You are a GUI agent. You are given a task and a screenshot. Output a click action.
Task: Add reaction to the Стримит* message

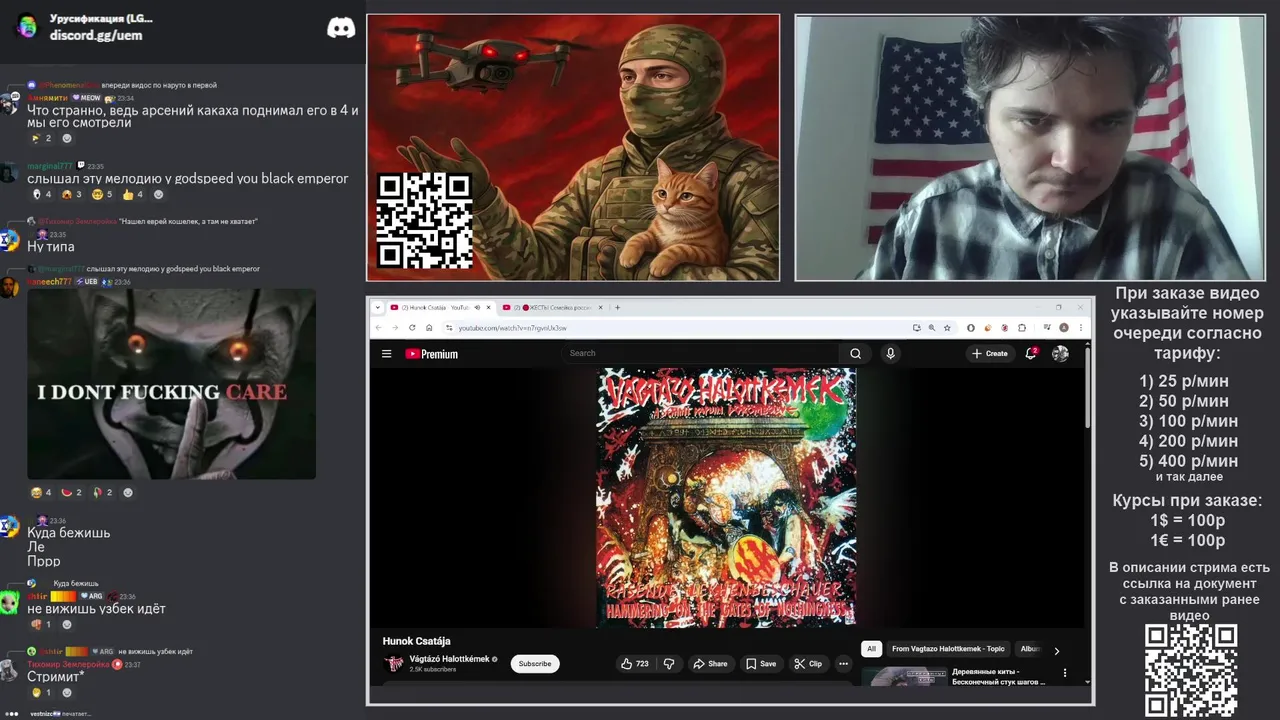(67, 692)
